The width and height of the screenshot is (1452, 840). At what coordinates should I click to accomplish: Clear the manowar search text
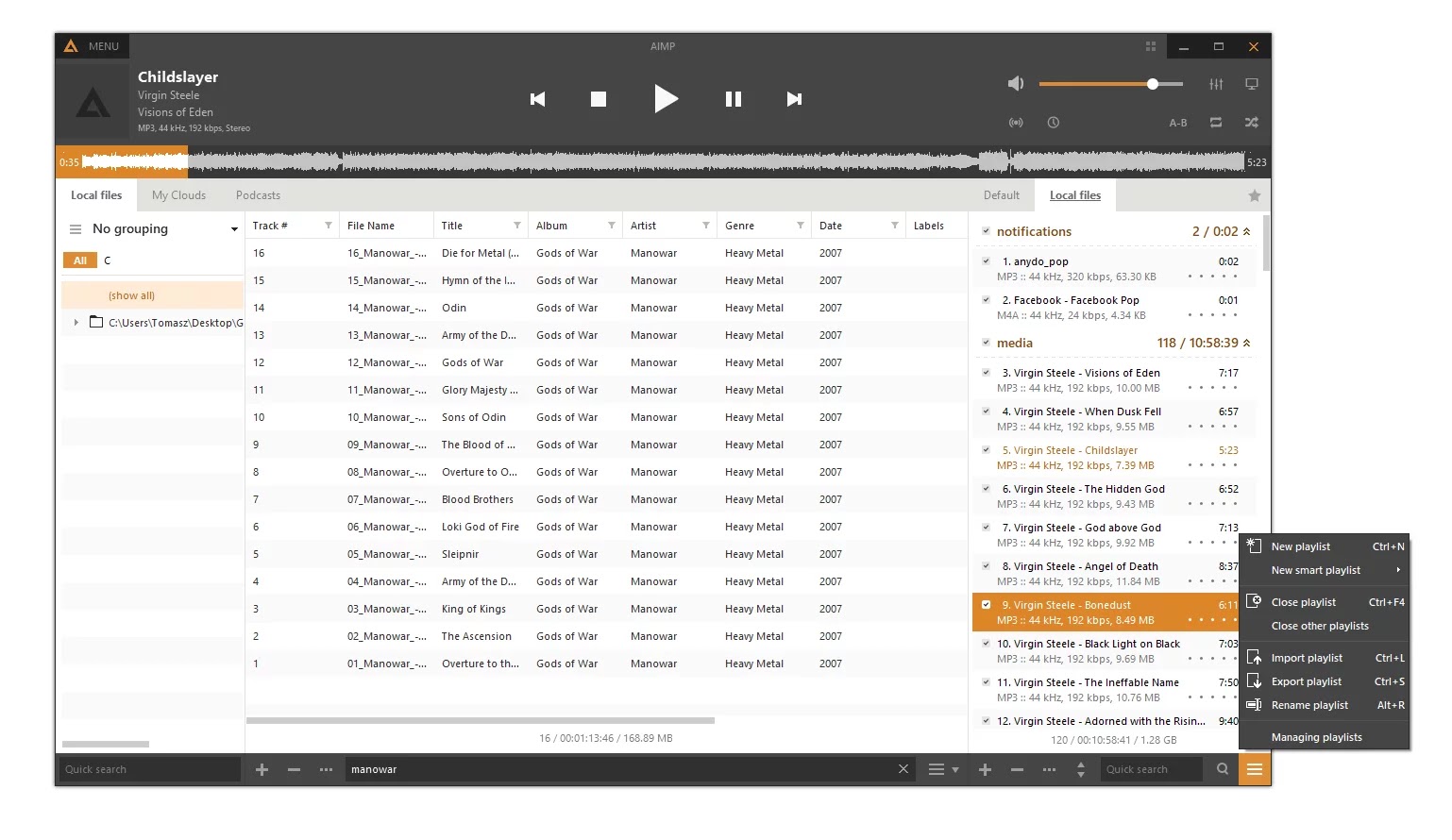click(x=903, y=769)
